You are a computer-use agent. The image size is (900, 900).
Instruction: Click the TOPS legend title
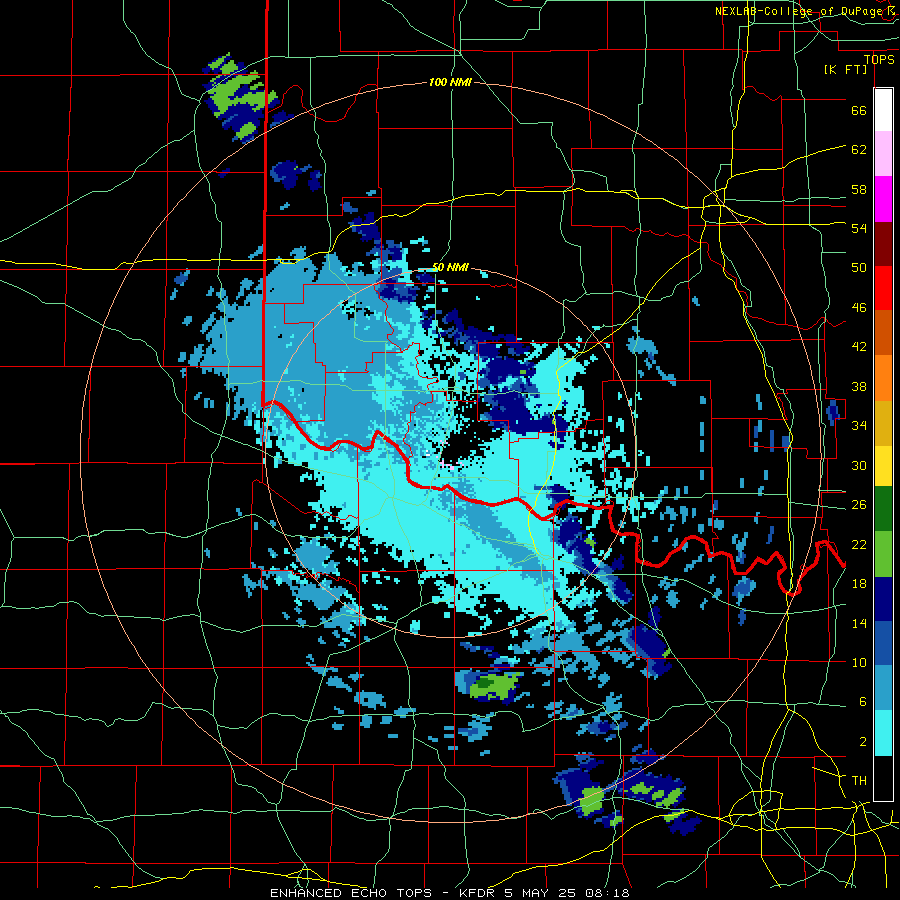(x=879, y=59)
